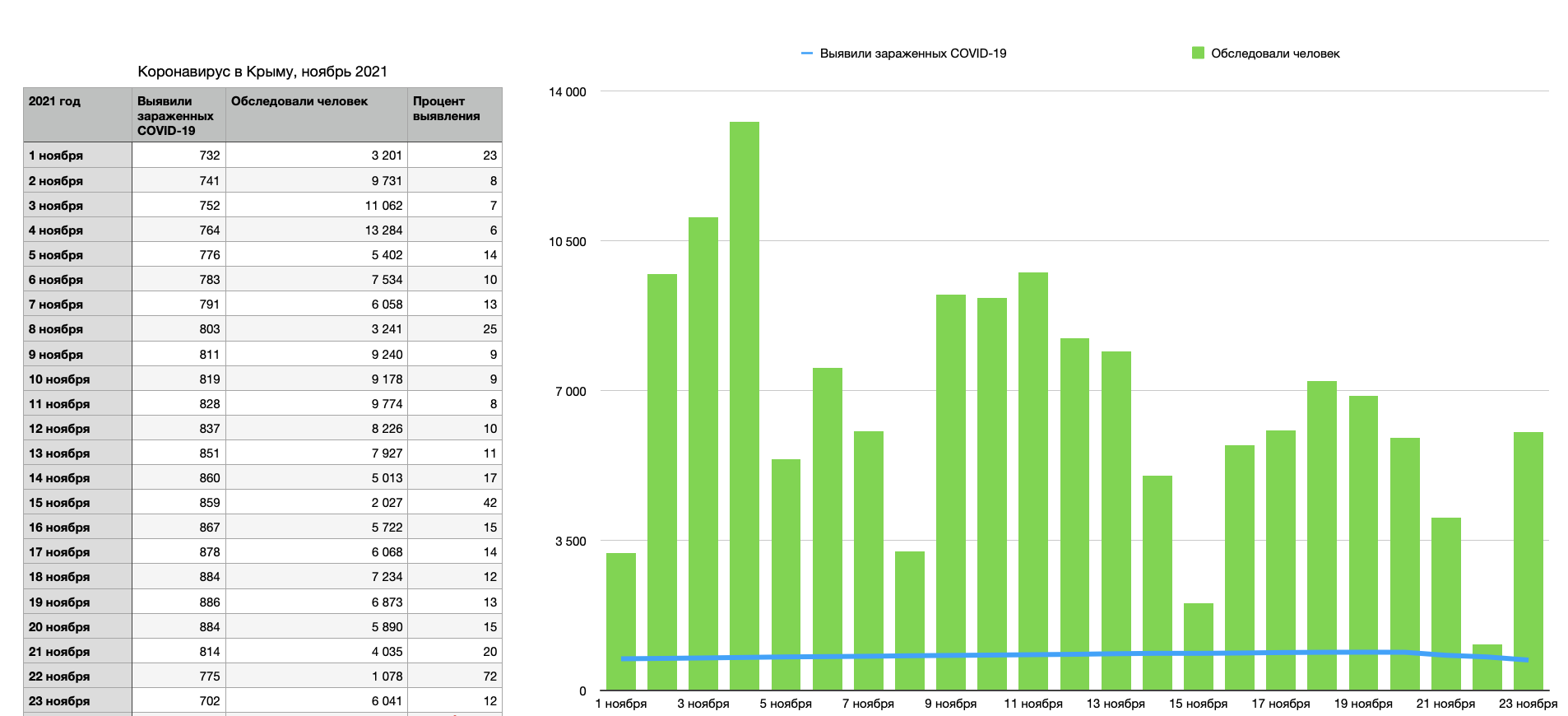
Task: Select the Процент выявления column header
Action: tap(455, 115)
